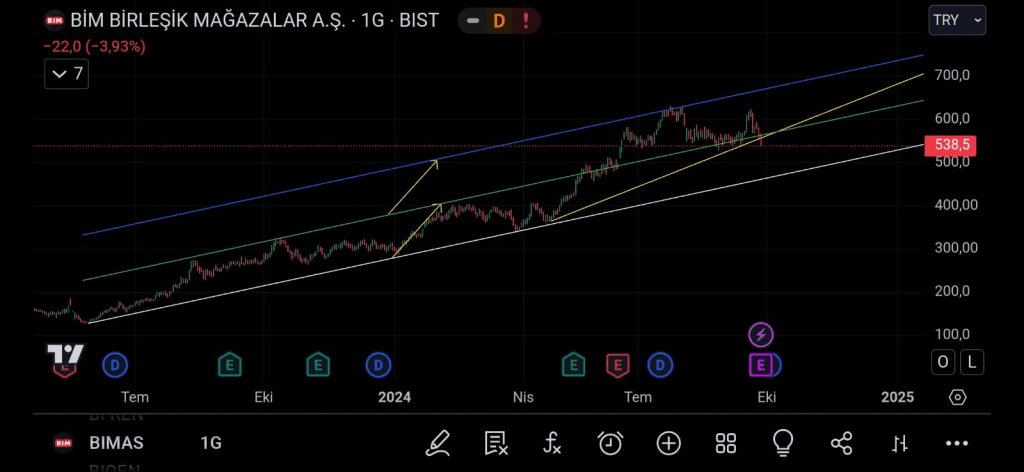Tap the list-with-X remove objects icon
This screenshot has height=472, width=1024.
point(496,443)
